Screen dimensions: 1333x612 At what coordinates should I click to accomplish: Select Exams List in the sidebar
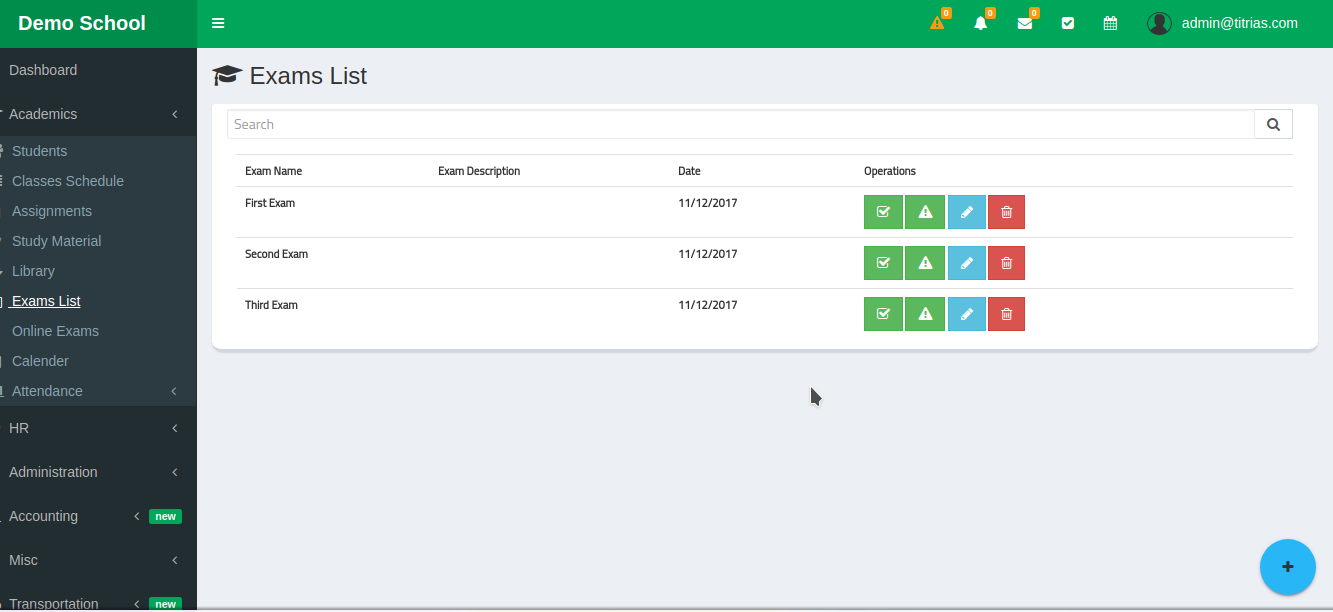(46, 301)
